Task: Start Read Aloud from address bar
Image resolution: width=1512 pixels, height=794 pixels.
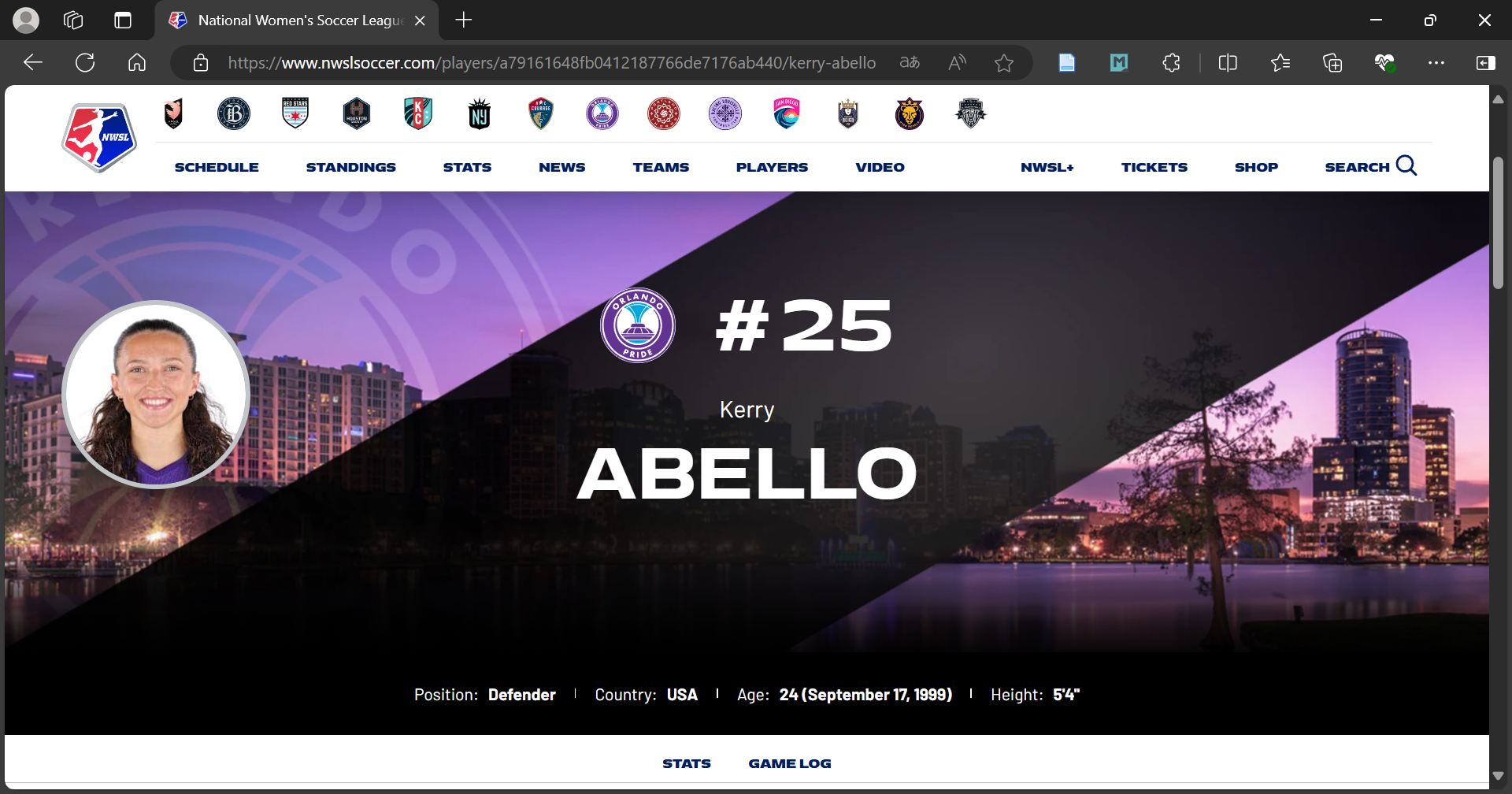Action: click(957, 62)
